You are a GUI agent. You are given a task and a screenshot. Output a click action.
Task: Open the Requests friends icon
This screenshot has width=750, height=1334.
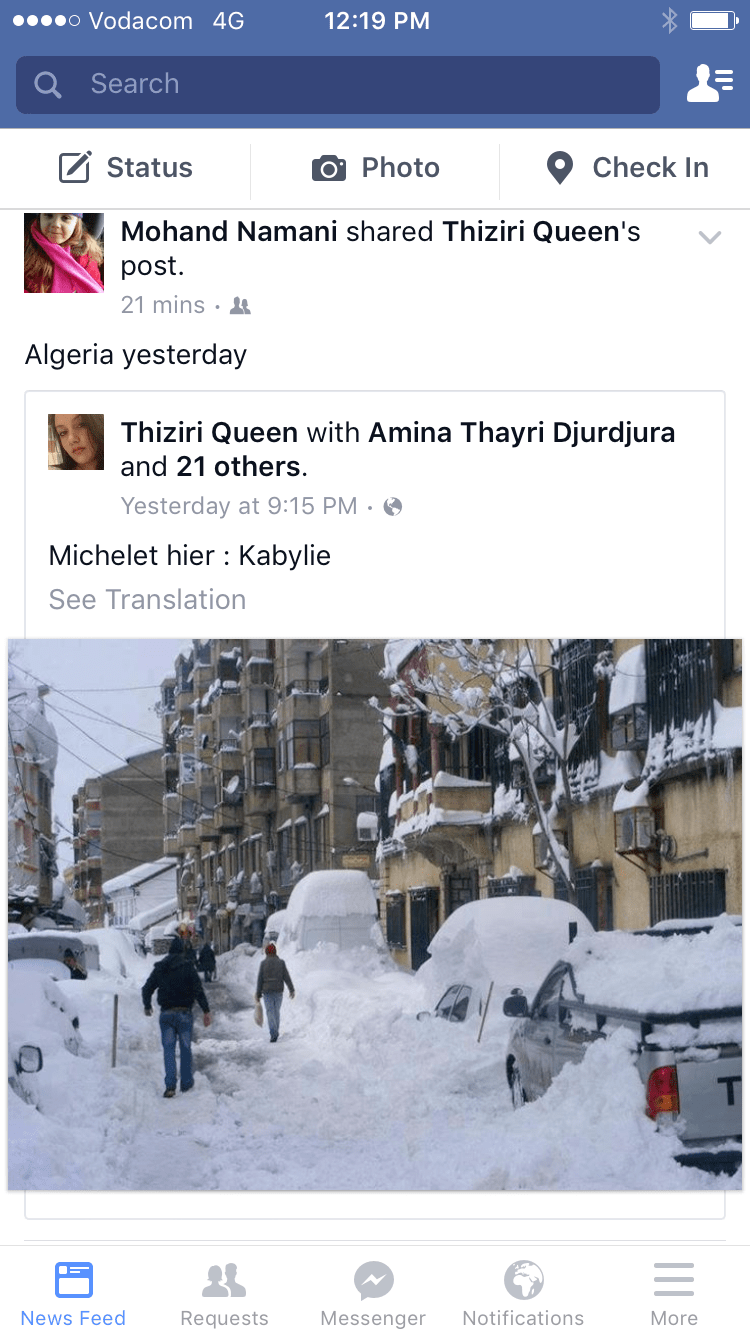click(x=224, y=1280)
